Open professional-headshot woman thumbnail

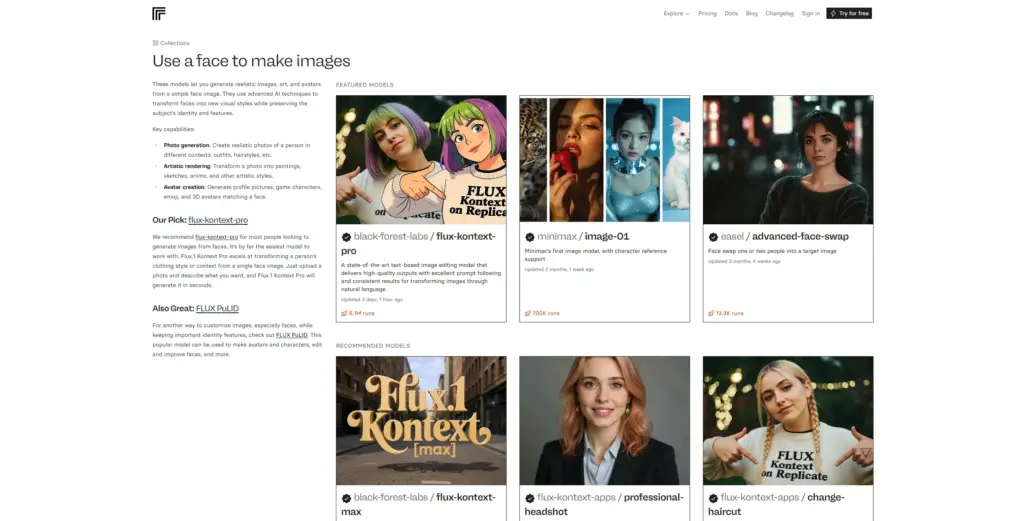coord(605,420)
